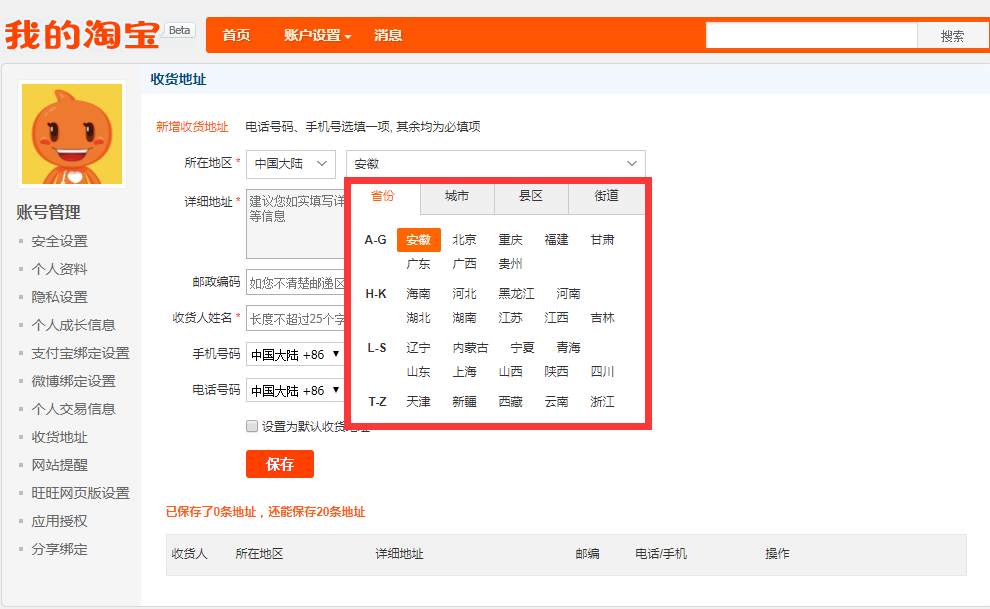Go to 首页 in top navigation
The image size is (990, 609).
click(236, 35)
